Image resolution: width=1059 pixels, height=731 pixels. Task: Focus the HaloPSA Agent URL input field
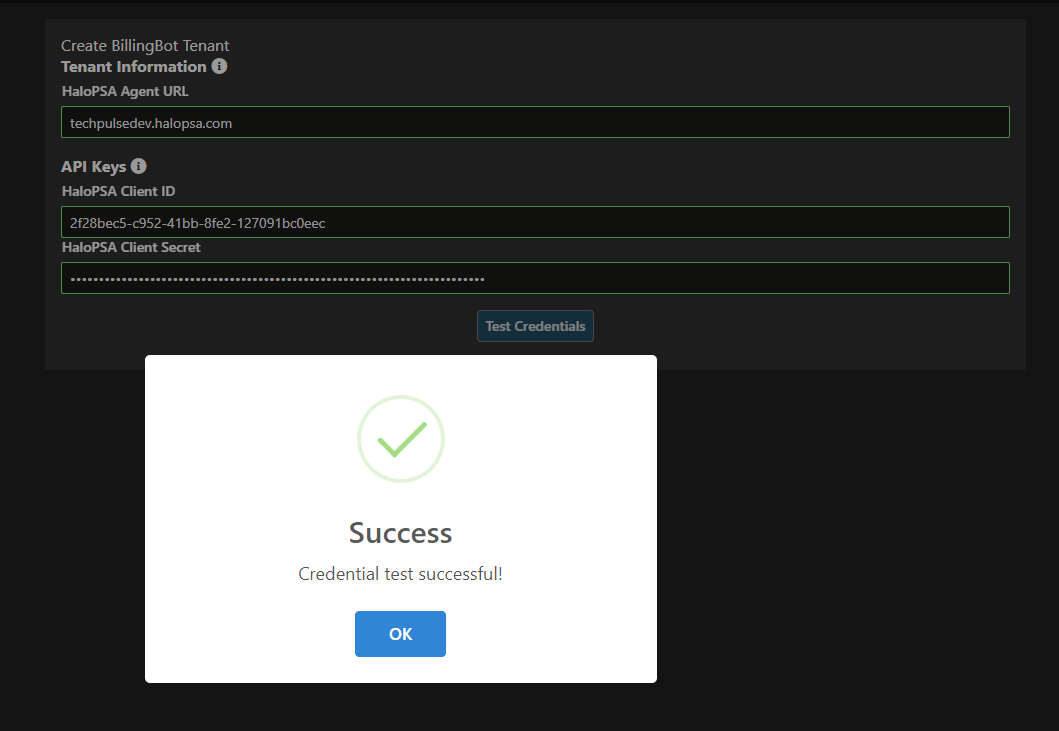535,122
